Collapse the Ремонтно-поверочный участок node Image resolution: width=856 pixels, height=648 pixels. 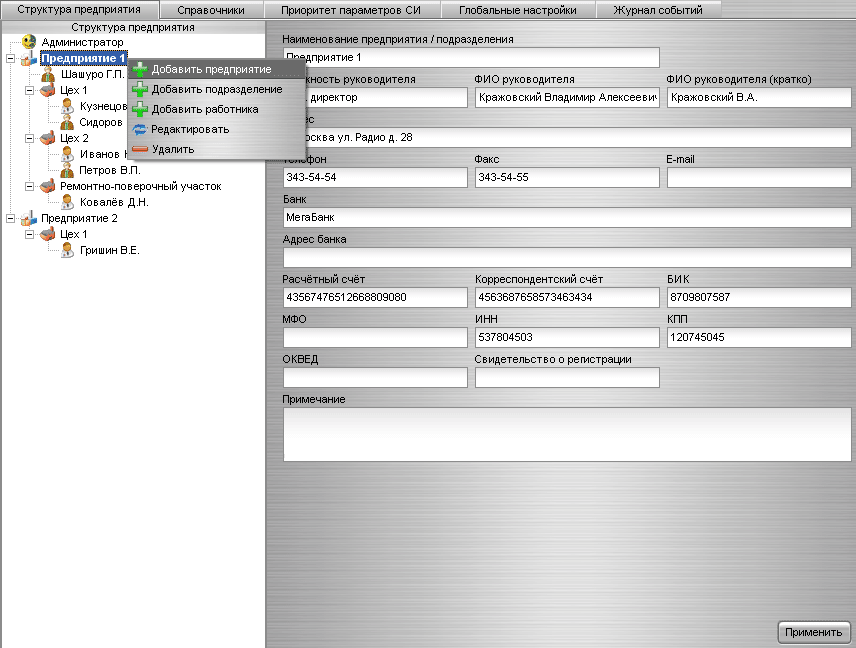29,186
